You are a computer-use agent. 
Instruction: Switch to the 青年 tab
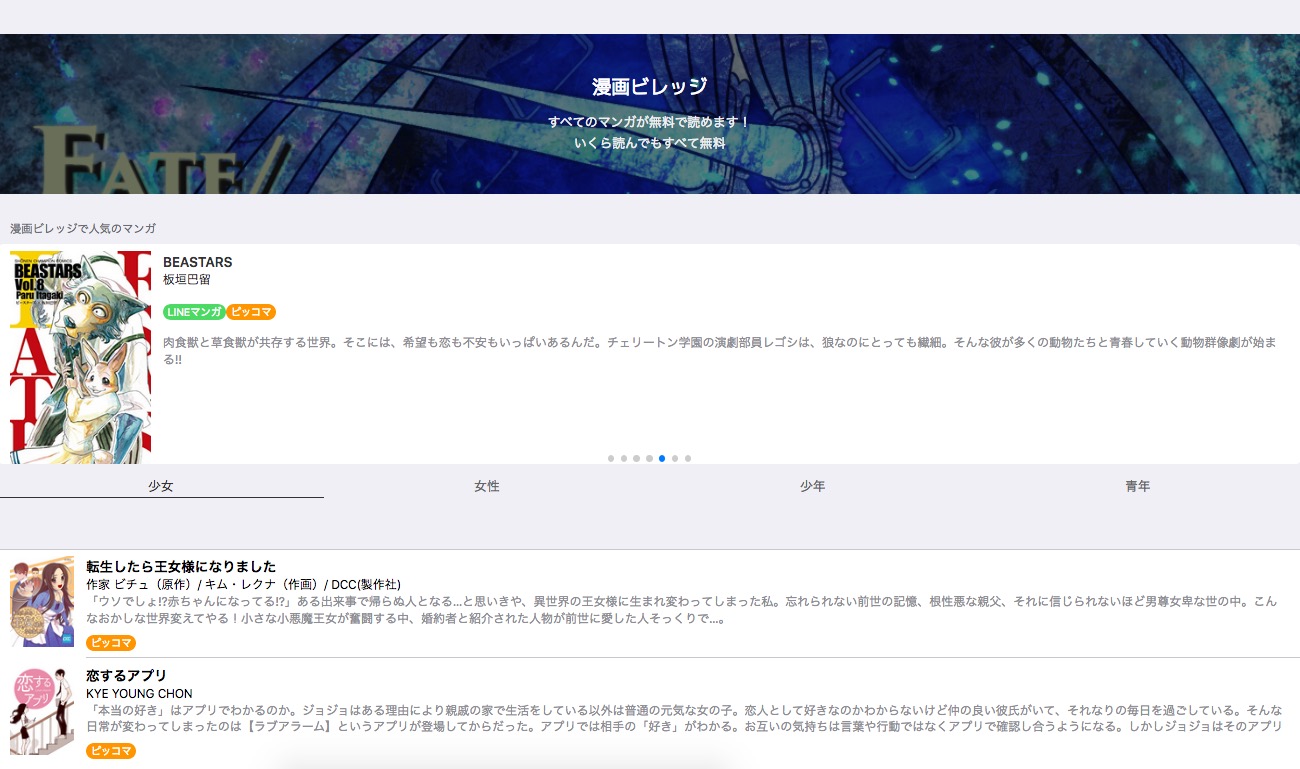pos(1137,486)
